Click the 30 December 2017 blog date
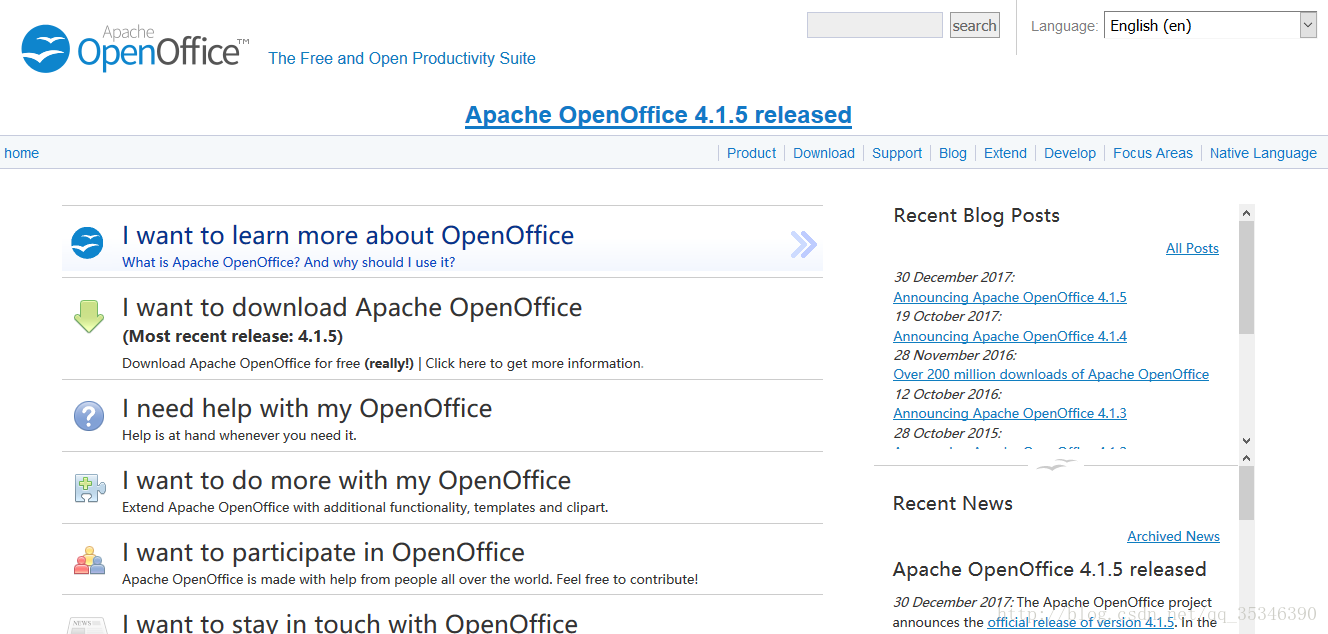 [953, 277]
